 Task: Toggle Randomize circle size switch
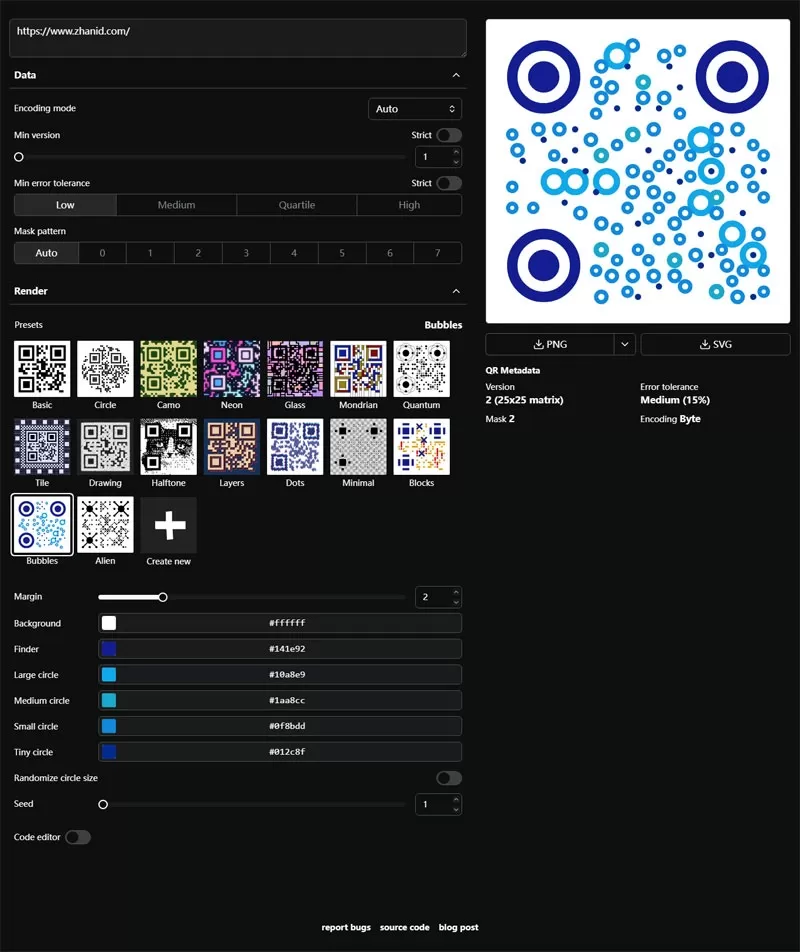click(x=449, y=778)
